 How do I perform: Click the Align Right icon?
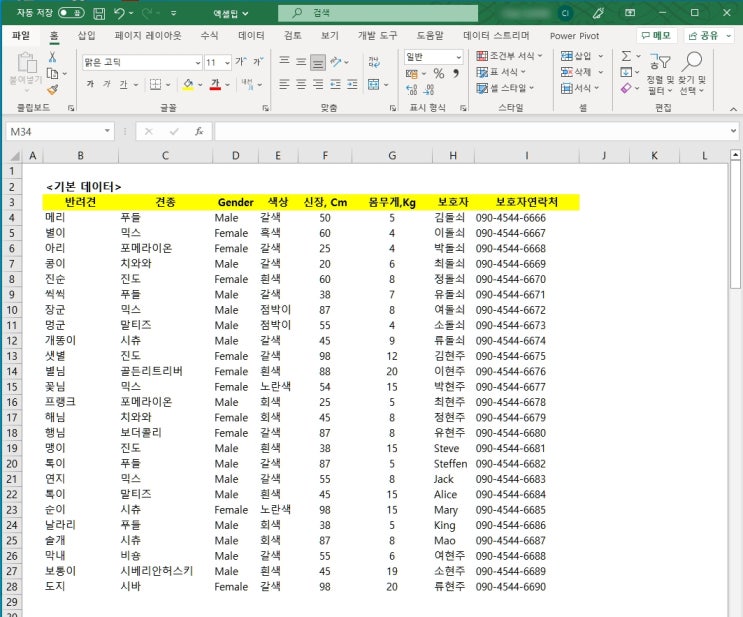pyautogui.click(x=318, y=84)
